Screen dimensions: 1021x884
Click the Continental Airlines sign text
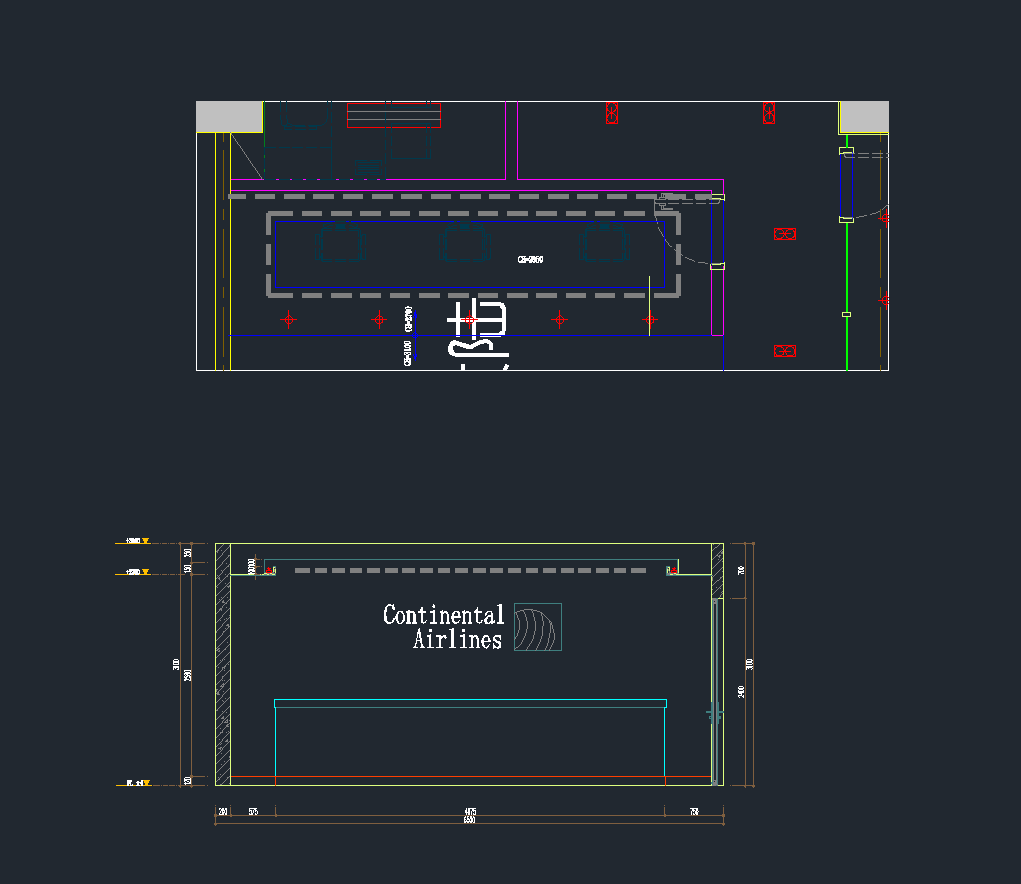444,627
